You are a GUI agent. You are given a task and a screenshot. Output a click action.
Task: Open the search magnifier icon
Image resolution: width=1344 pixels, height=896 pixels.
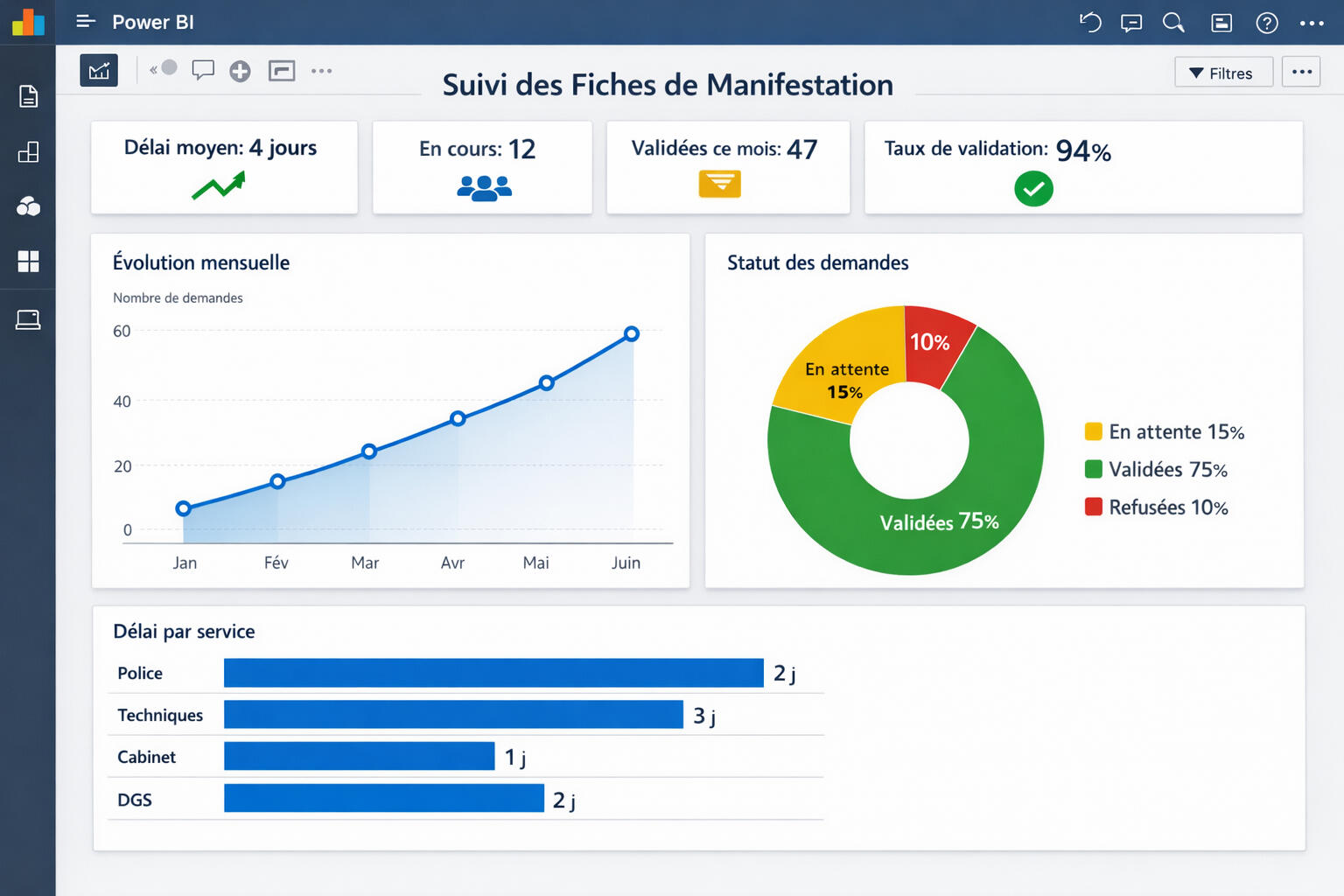(x=1173, y=23)
